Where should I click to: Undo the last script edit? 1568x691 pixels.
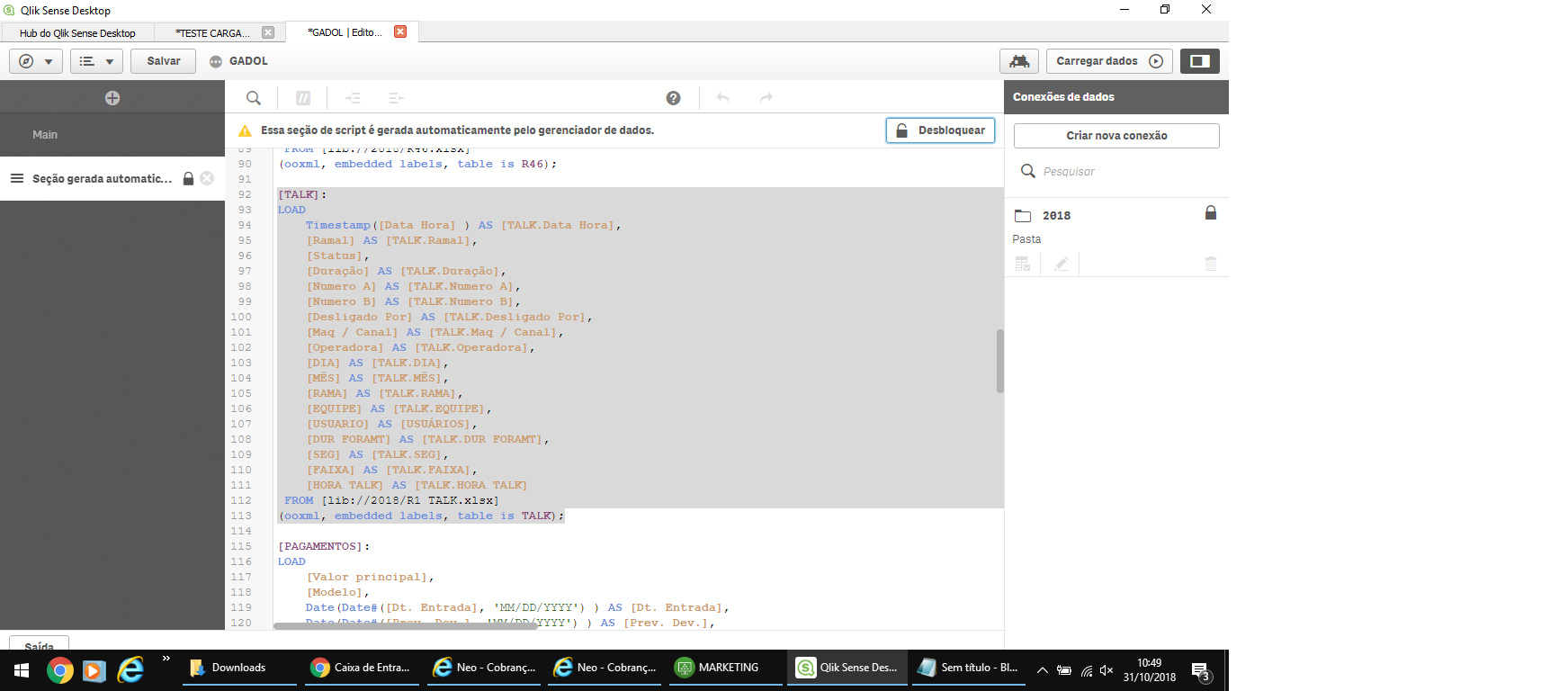point(723,98)
